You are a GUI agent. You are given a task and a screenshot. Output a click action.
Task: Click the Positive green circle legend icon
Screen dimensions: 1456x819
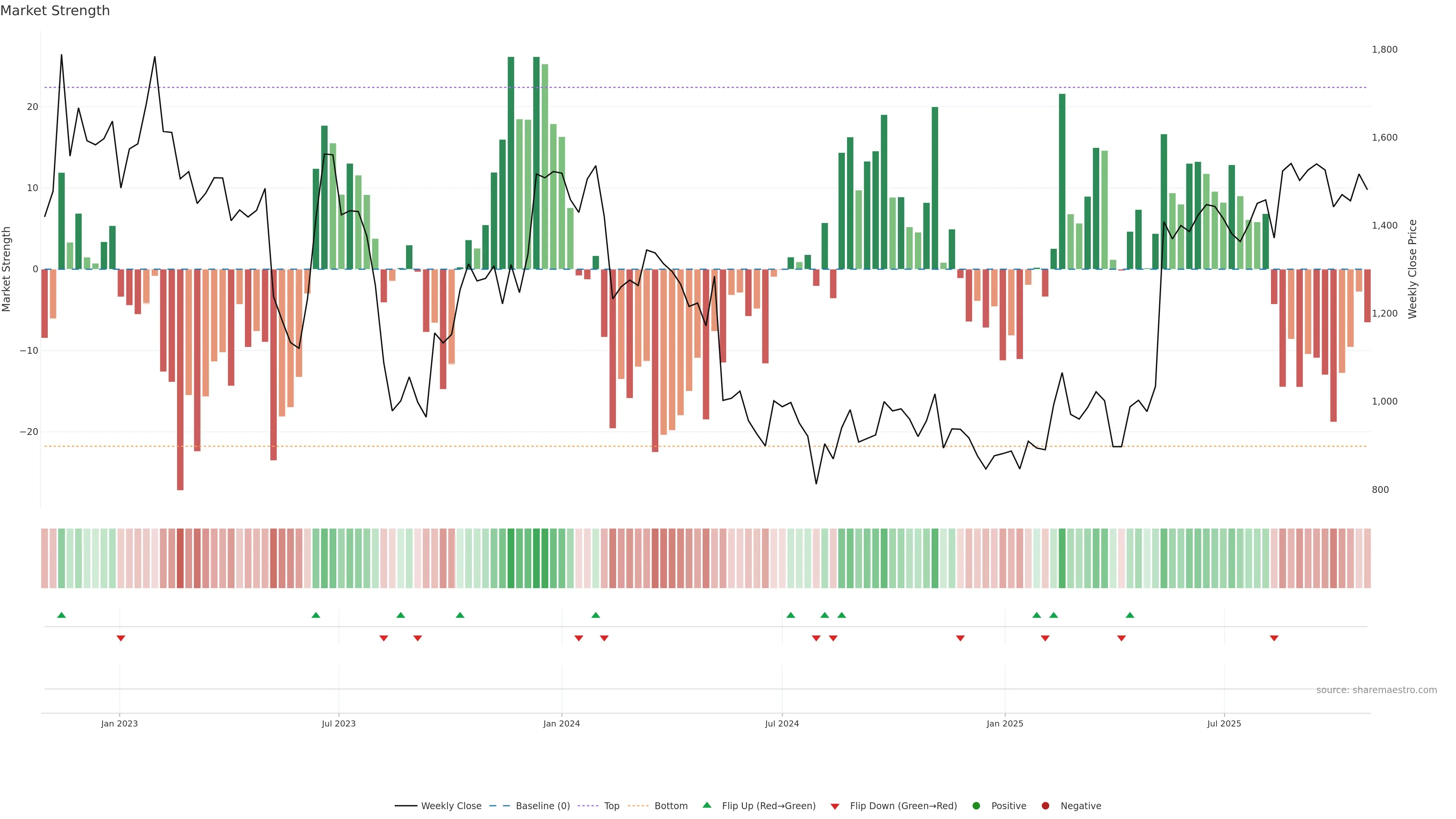point(976,806)
